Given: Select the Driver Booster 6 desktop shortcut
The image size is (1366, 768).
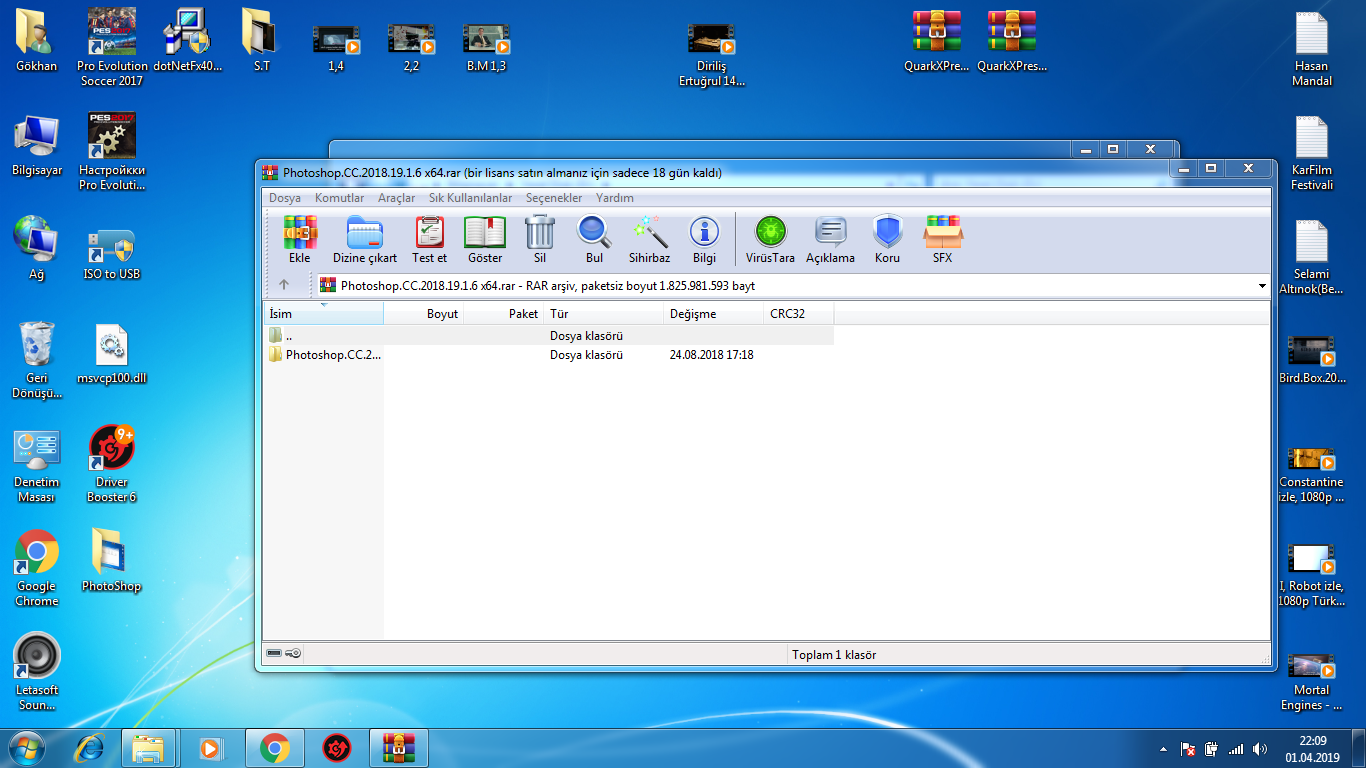Looking at the screenshot, I should tap(112, 464).
